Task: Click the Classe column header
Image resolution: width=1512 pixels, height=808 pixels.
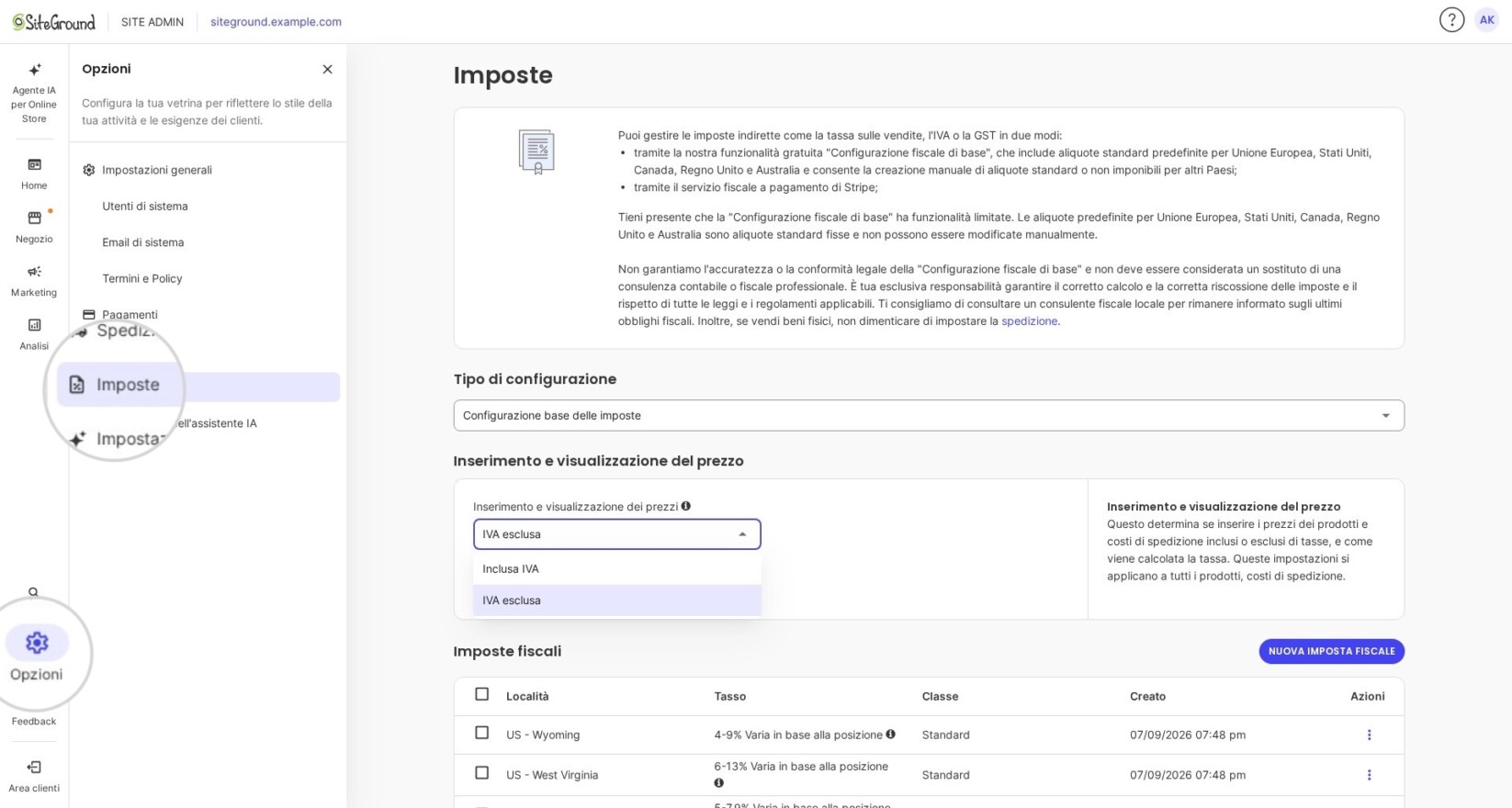Action: pyautogui.click(x=940, y=697)
